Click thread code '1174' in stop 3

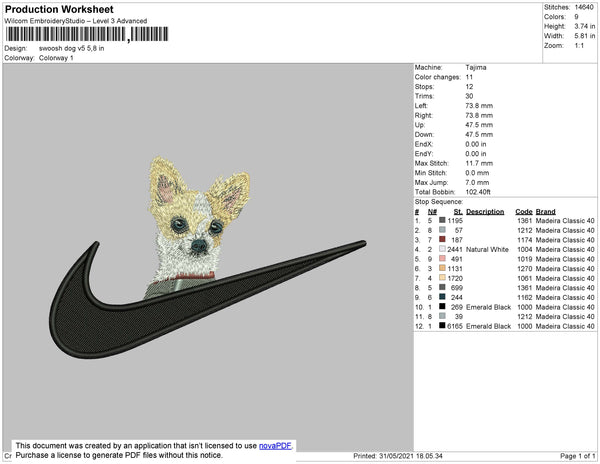click(525, 240)
